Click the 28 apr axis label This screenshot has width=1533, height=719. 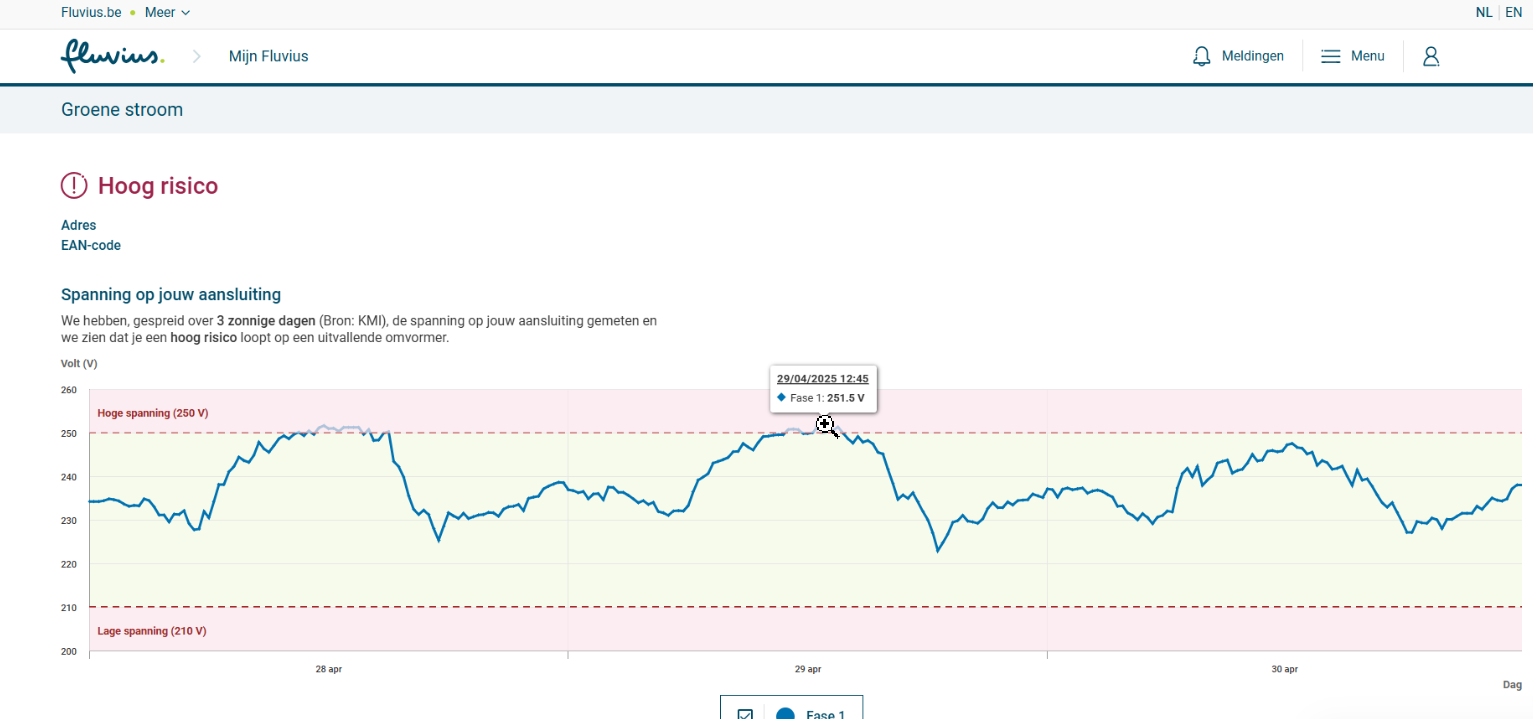coord(328,669)
